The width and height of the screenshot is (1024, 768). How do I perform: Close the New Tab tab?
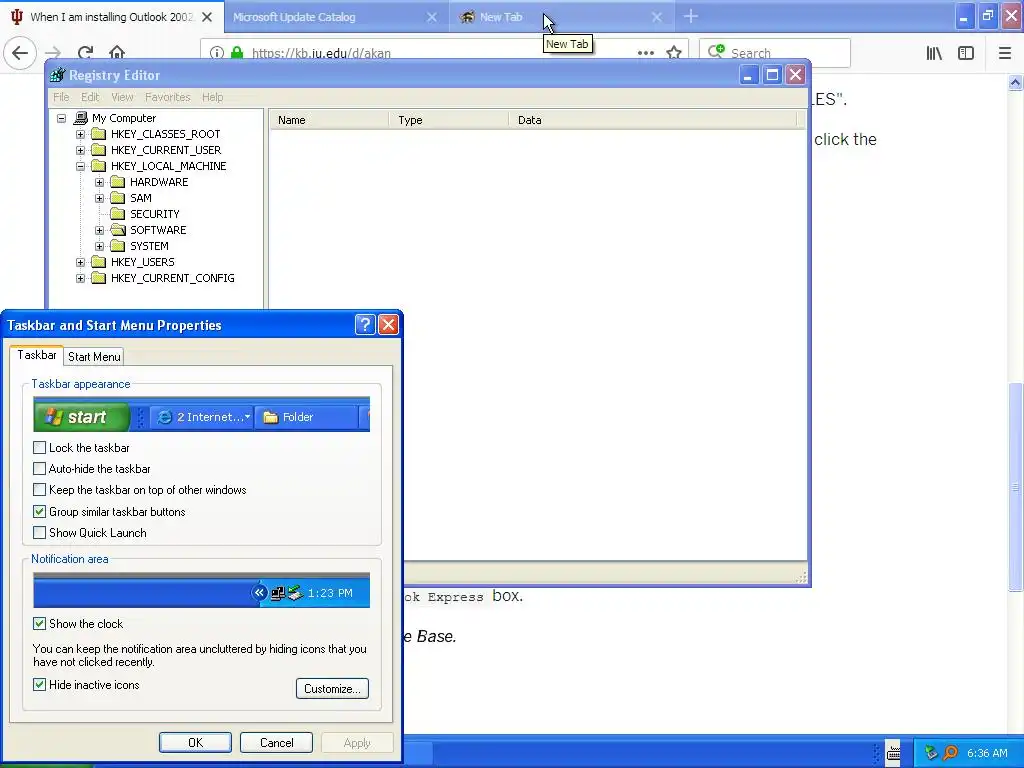pyautogui.click(x=657, y=17)
